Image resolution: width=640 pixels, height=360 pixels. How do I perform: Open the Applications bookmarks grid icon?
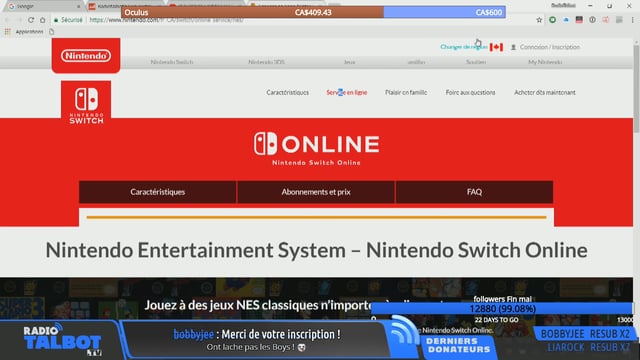tap(7, 31)
